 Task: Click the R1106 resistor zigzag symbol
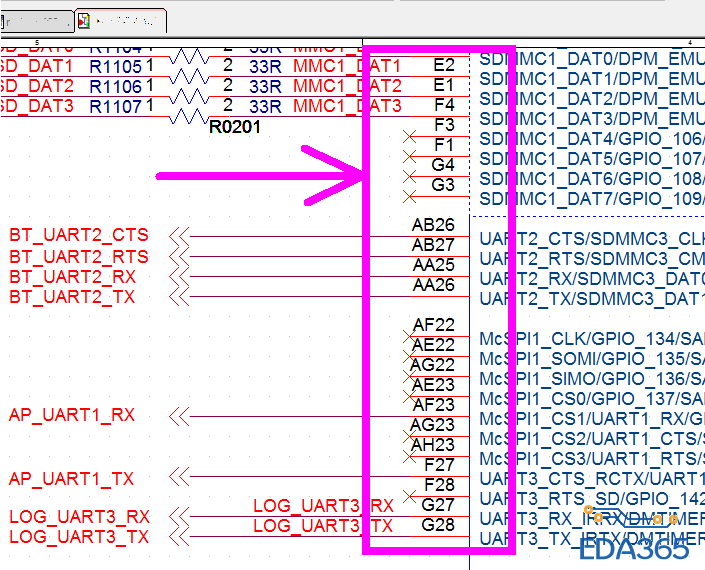[x=189, y=96]
